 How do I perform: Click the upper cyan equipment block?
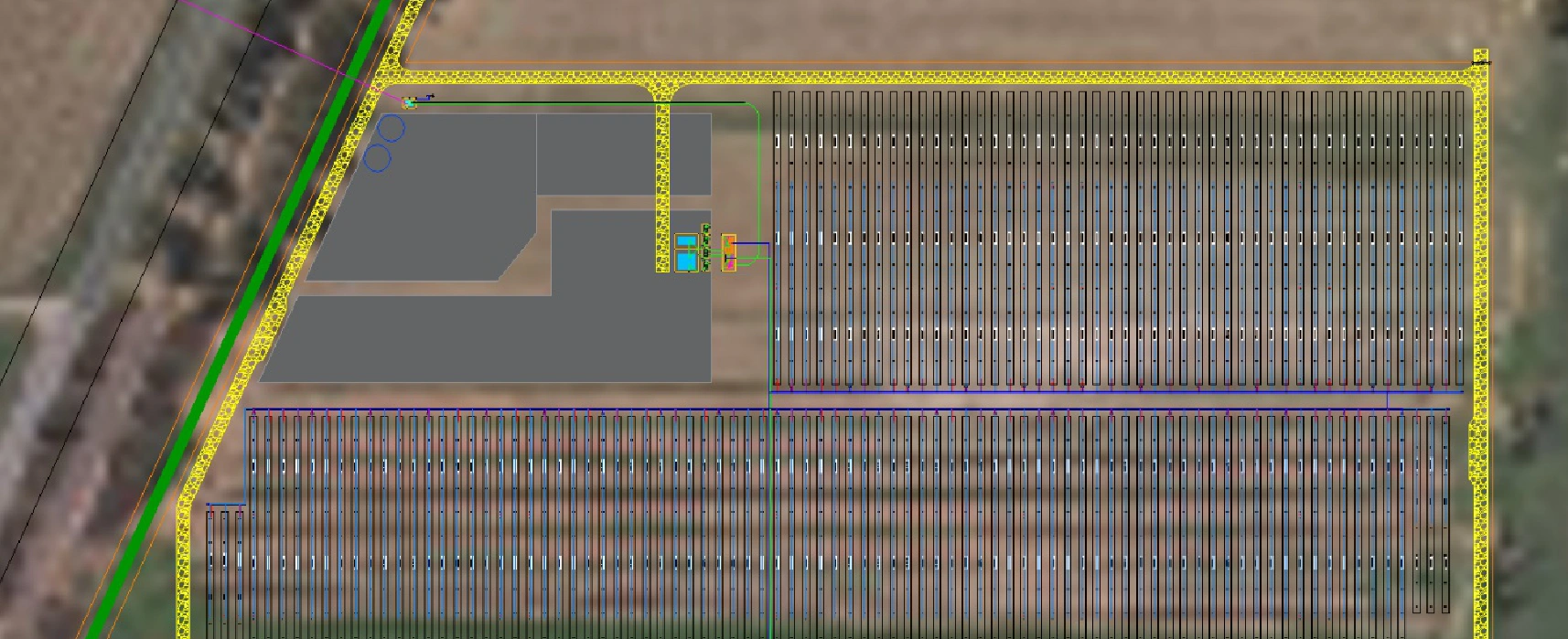[x=686, y=242]
